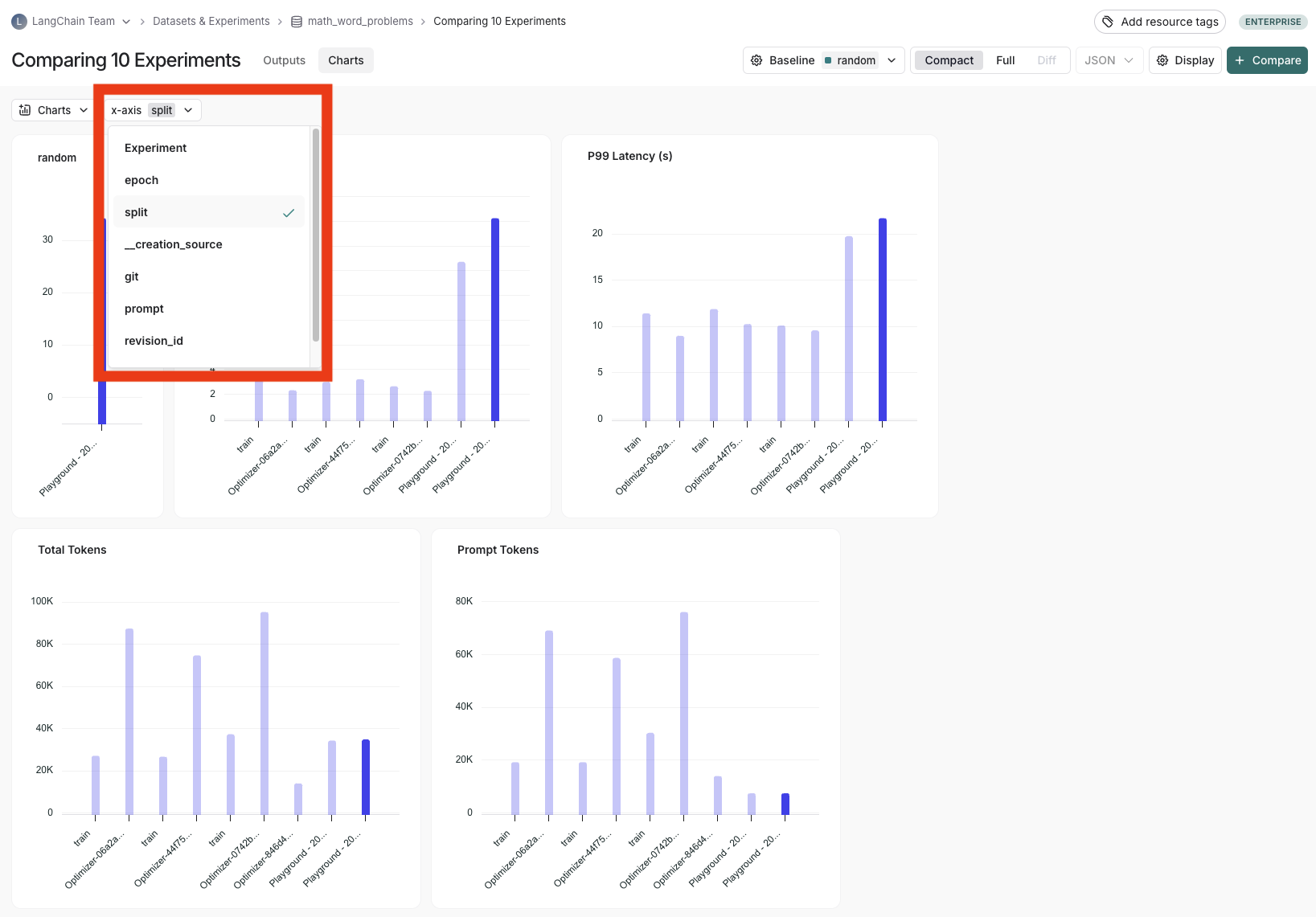Click the database icon next to math_word_problems
This screenshot has width=1316, height=917.
coord(295,21)
